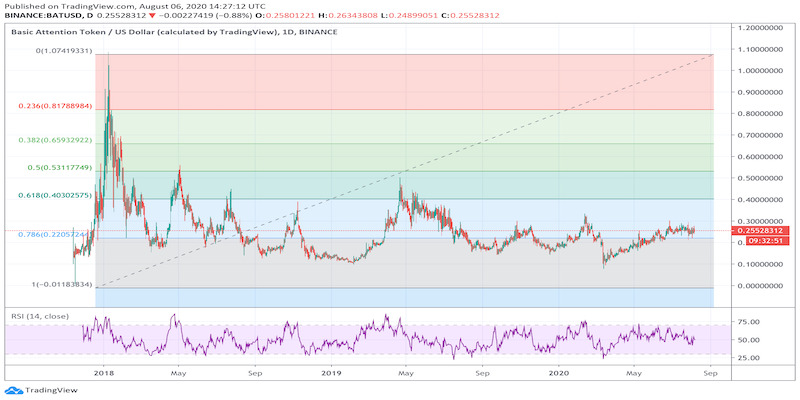Click the low value L:0.24899051
Viewport: 800px width, 400px height.
click(x=410, y=16)
